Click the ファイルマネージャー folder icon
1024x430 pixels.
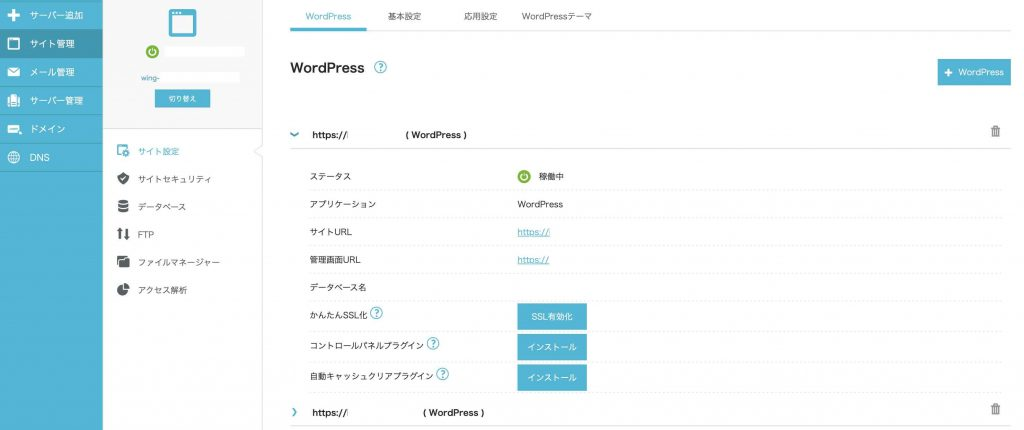(x=123, y=262)
